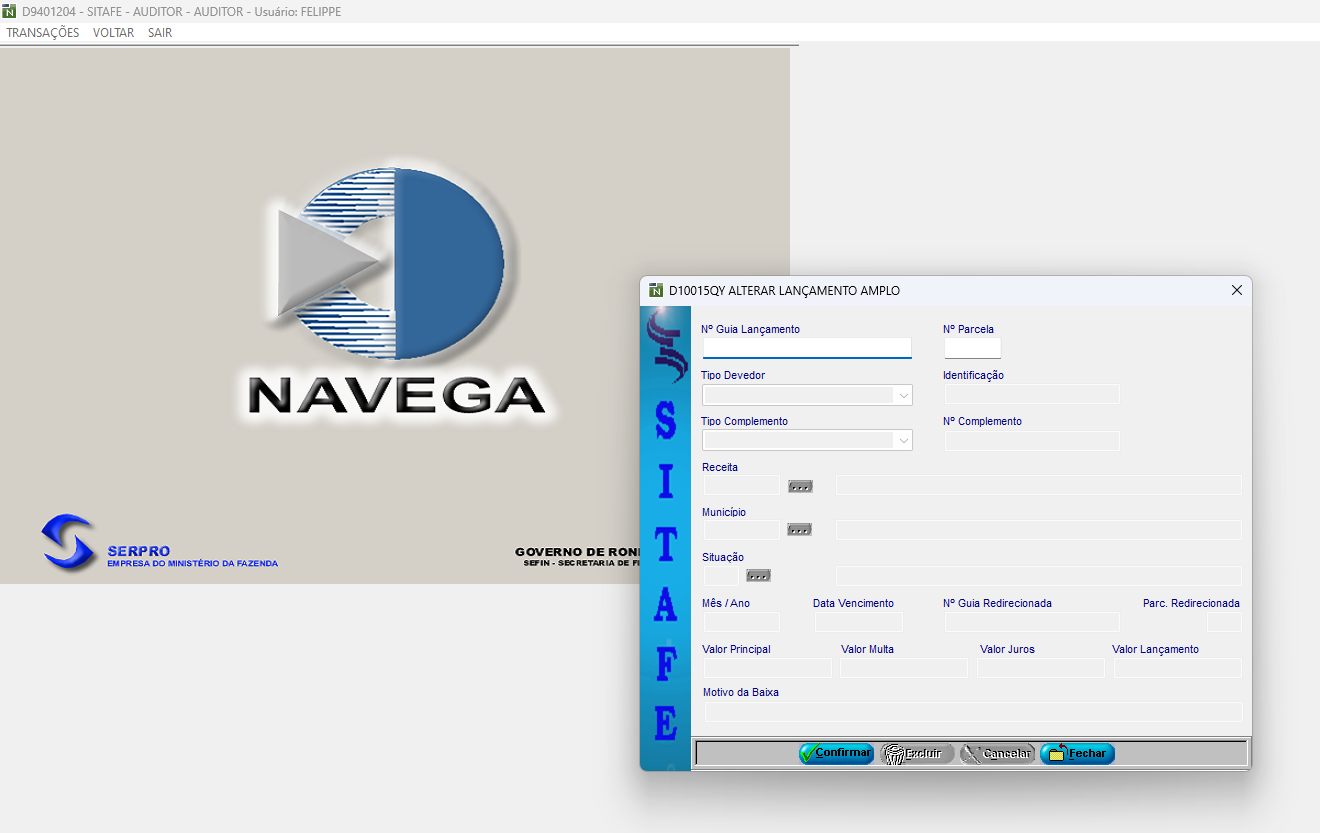Expand the Tipo Complemento dropdown

904,440
